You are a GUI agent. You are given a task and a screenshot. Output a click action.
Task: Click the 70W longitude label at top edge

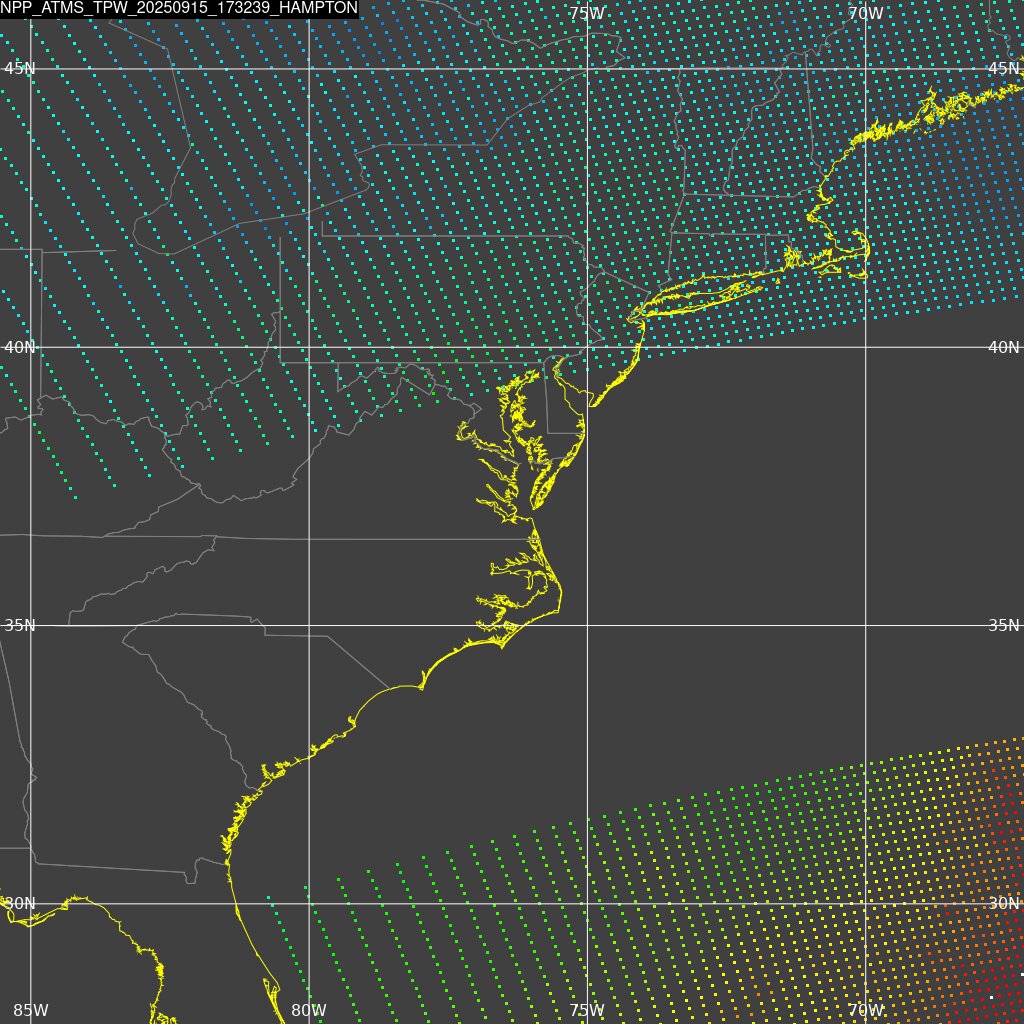coord(866,14)
